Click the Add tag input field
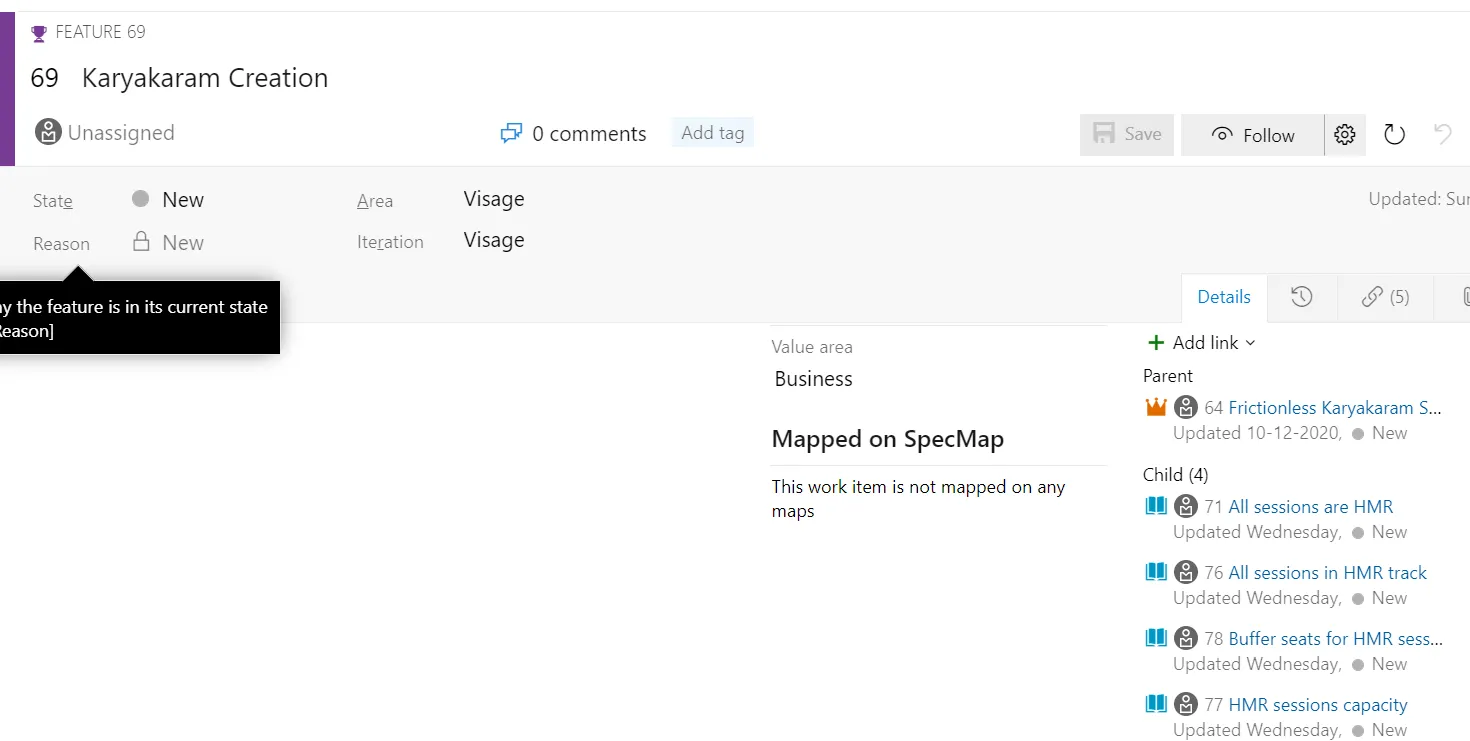The height and width of the screenshot is (741, 1470). (712, 131)
